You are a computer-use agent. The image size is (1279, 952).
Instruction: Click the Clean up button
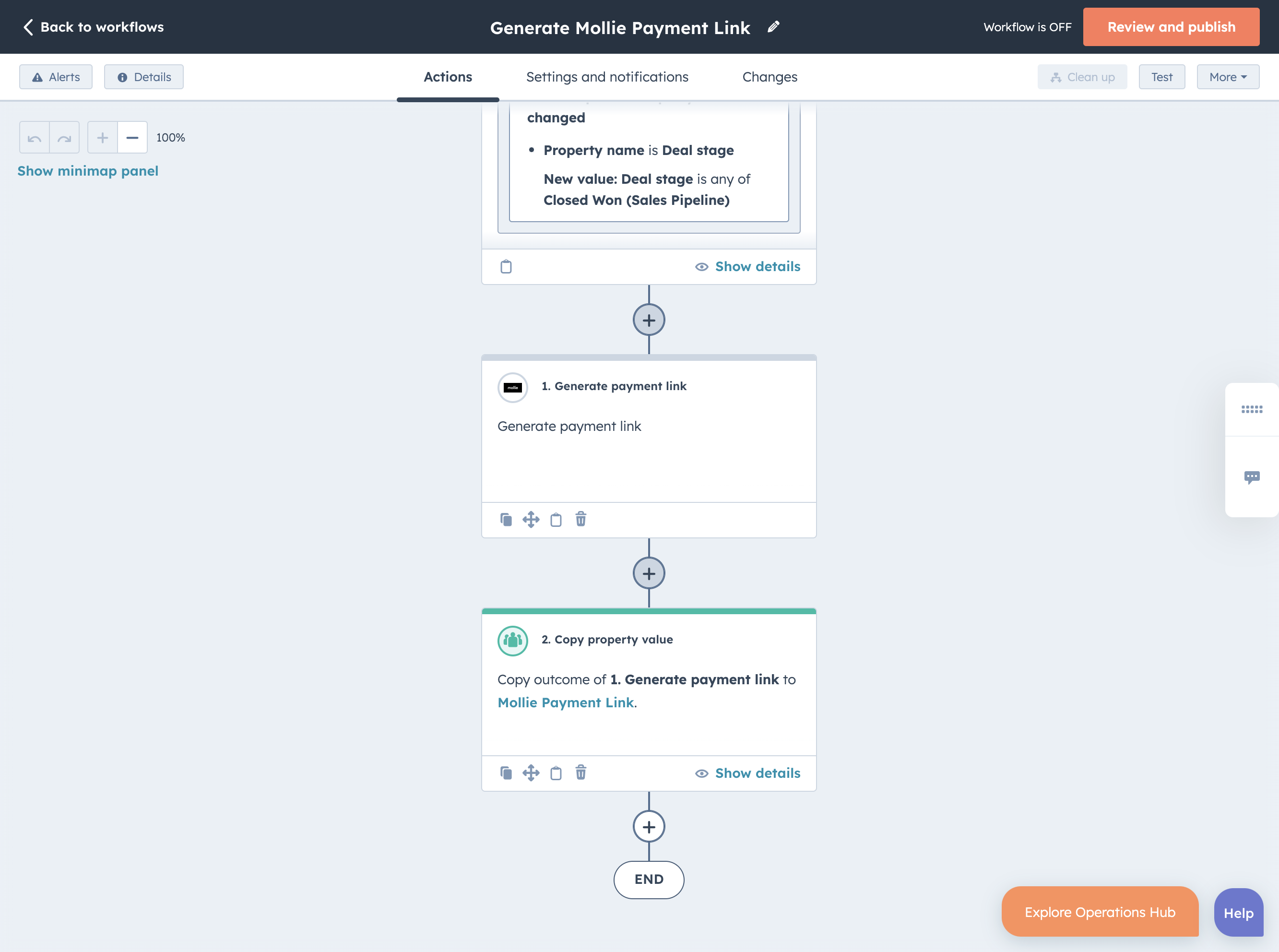click(1082, 77)
